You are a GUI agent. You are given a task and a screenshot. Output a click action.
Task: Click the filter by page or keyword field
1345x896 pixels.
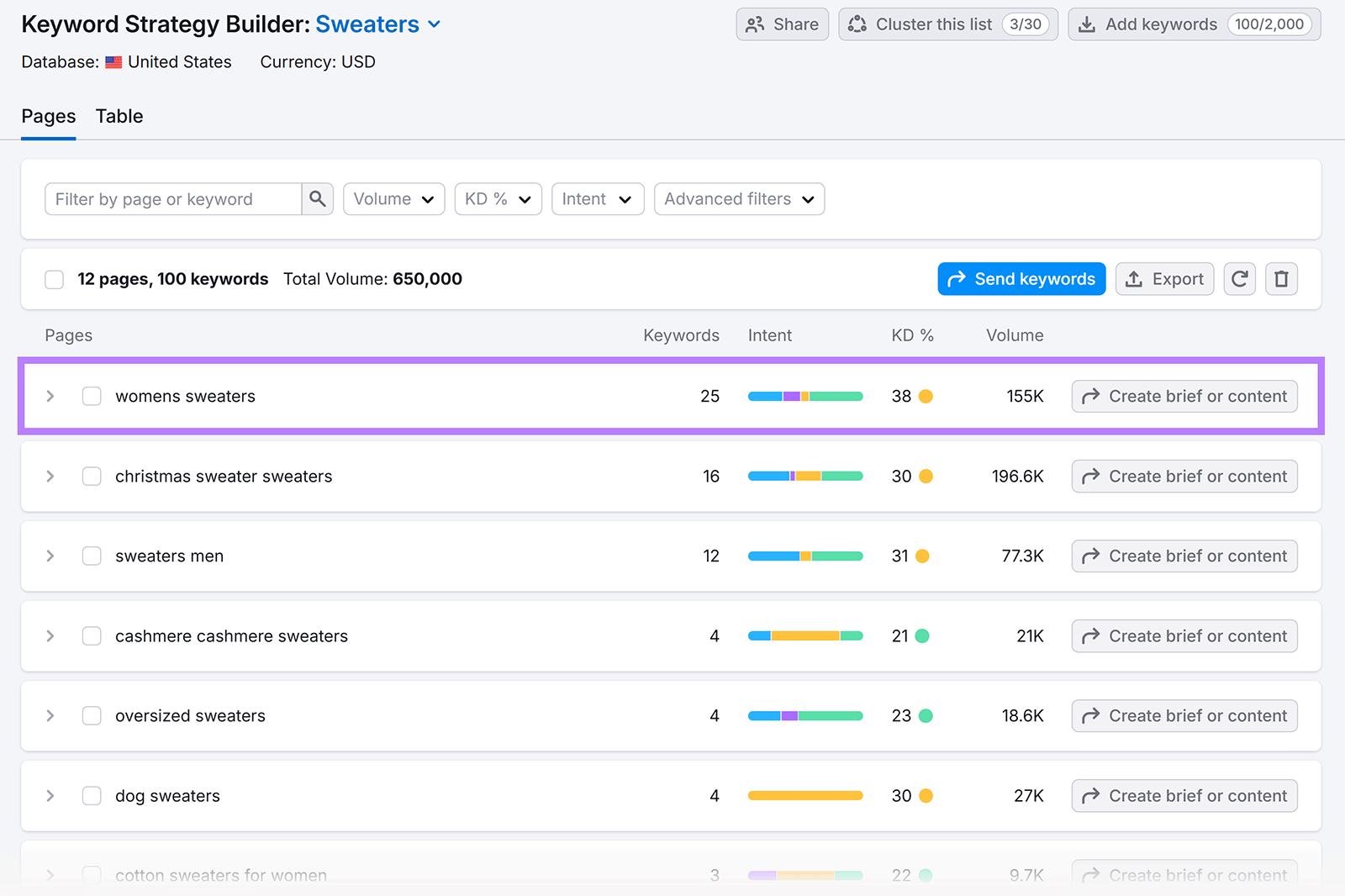172,198
